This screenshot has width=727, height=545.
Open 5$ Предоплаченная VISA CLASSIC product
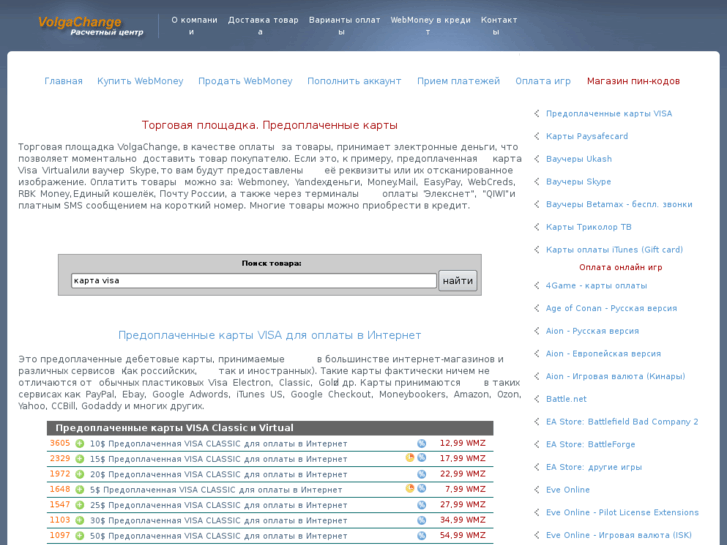216,490
